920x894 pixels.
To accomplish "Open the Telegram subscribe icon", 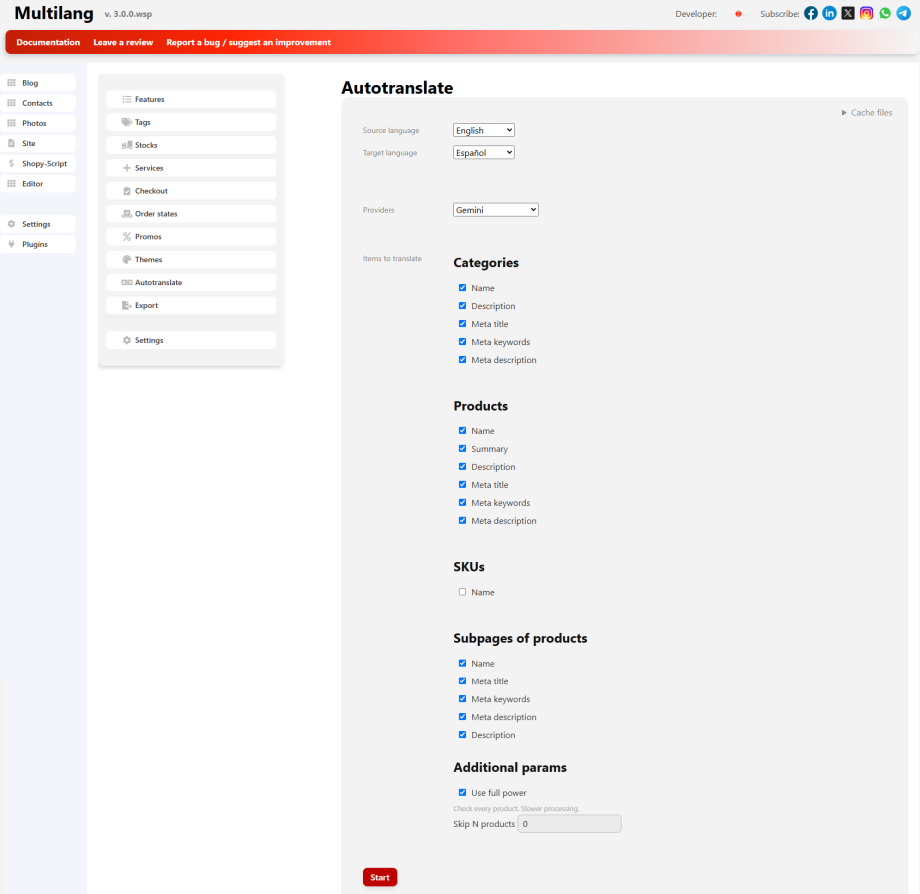I will tap(904, 13).
